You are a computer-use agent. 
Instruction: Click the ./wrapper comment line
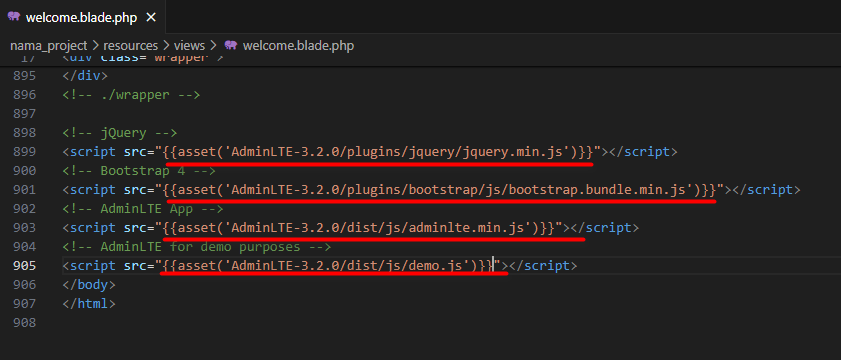(x=131, y=95)
